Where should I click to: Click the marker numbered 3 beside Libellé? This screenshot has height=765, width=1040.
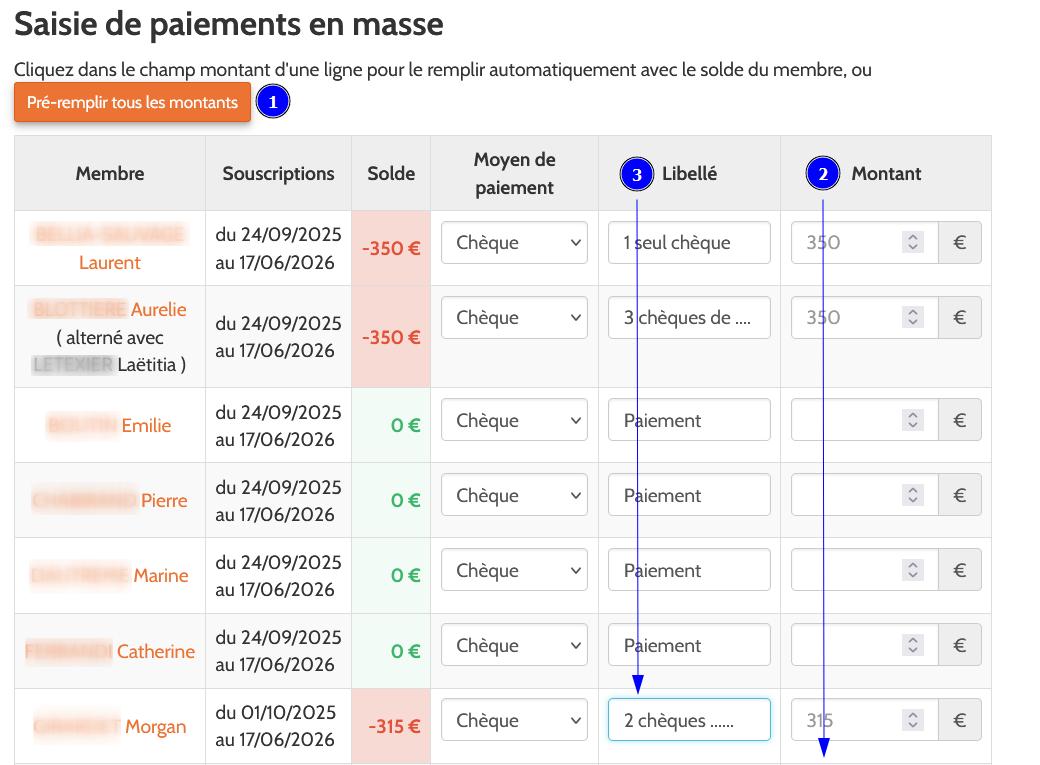(x=637, y=174)
